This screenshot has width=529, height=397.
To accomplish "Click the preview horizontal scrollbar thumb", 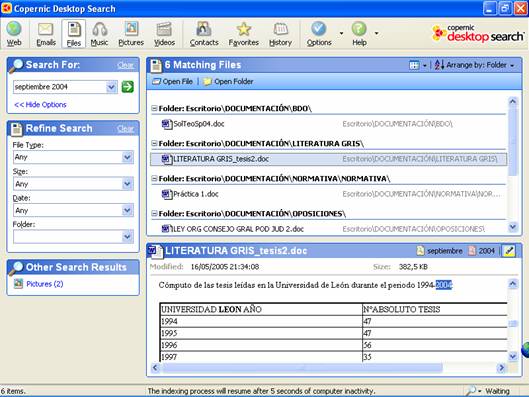I will coord(303,367).
